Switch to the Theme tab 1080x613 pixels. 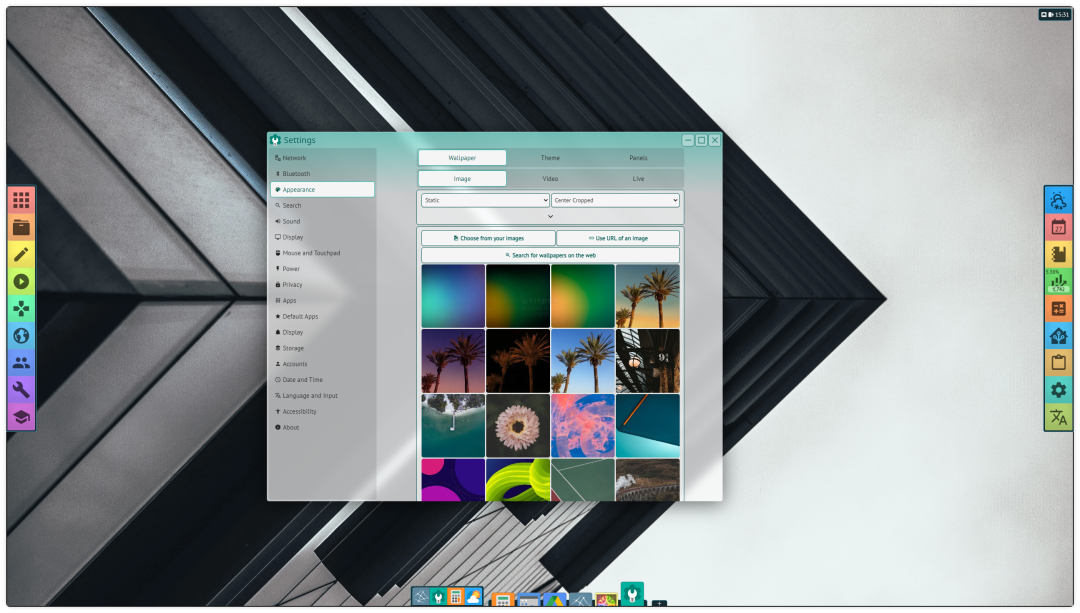[x=550, y=158]
